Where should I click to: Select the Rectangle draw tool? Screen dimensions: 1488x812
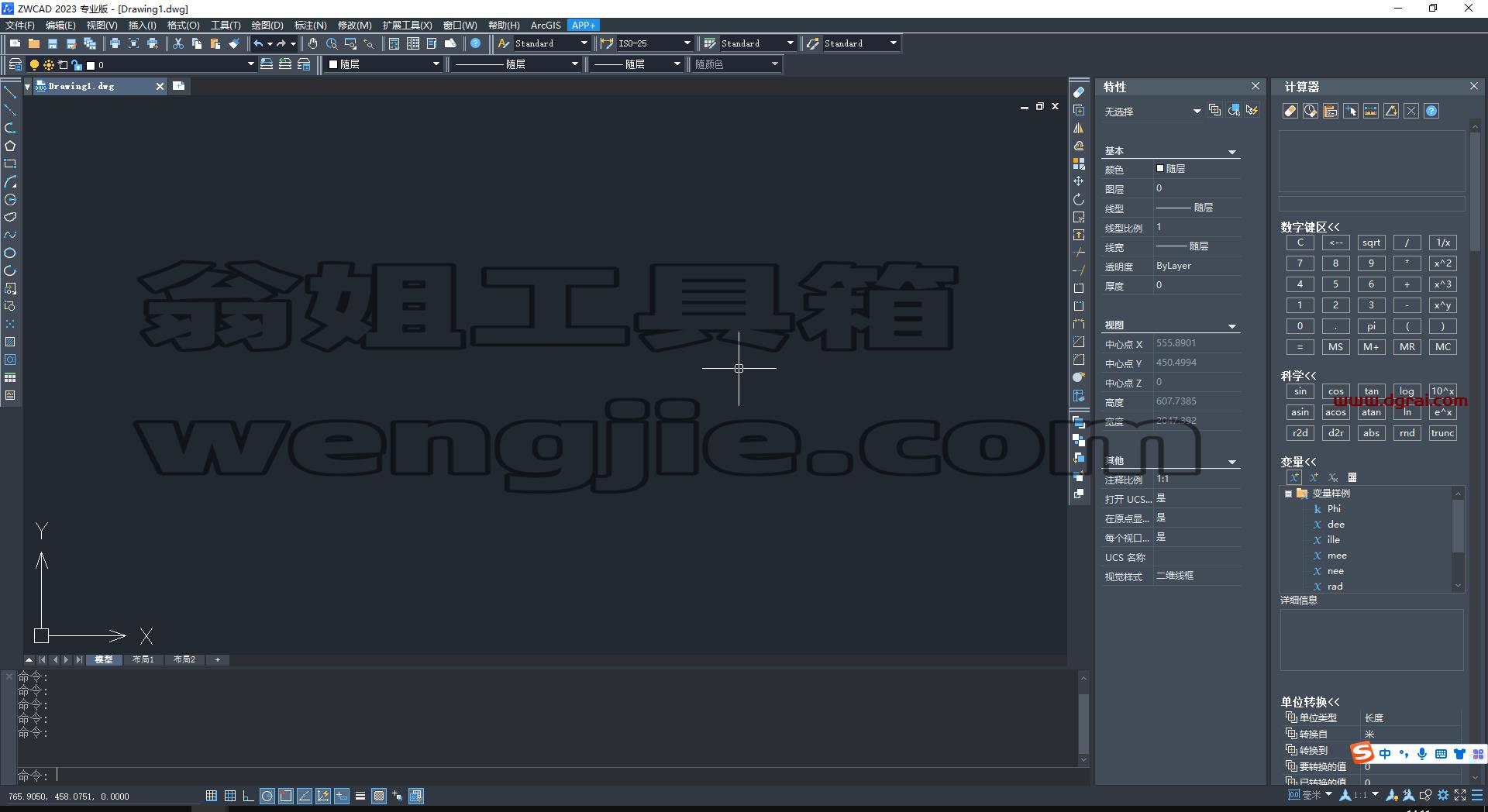point(10,163)
